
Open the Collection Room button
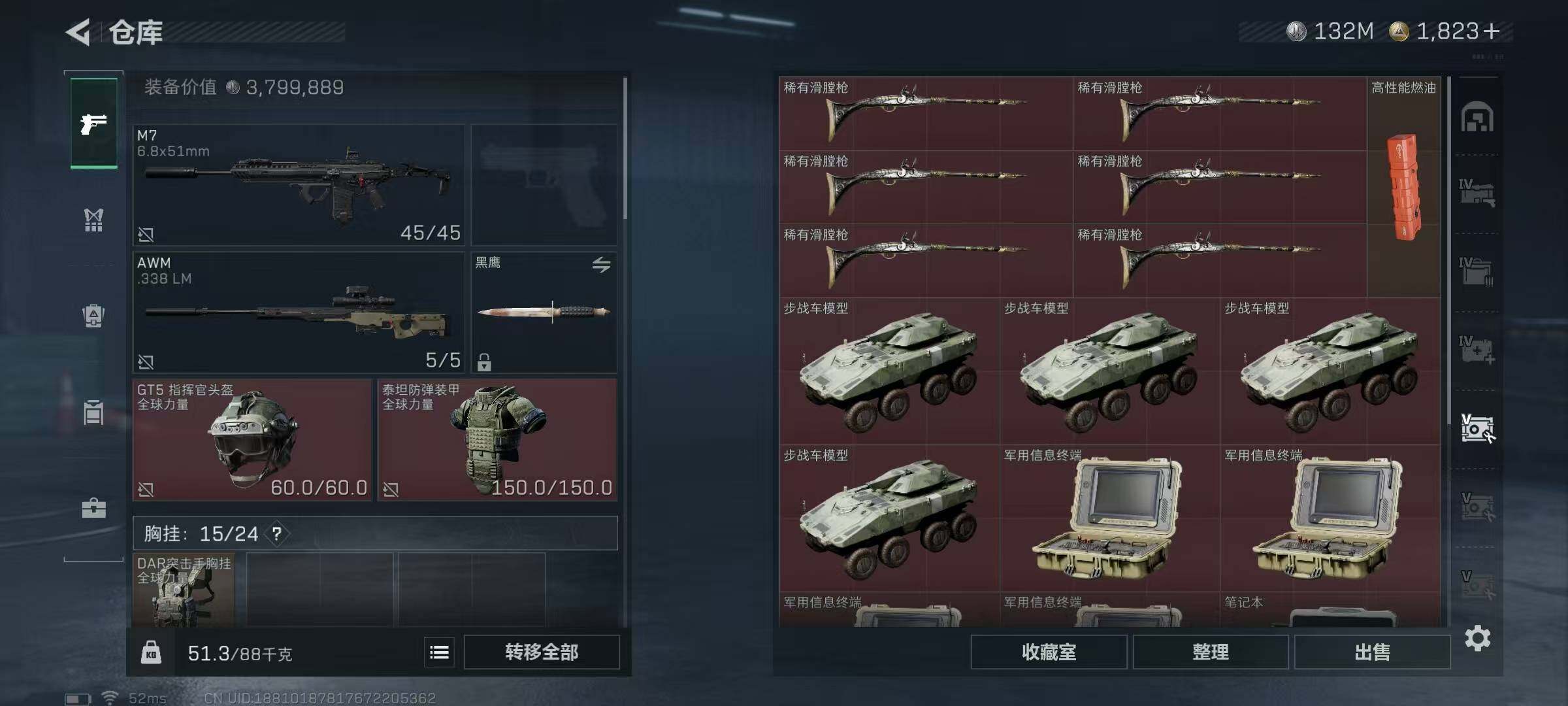pyautogui.click(x=1049, y=652)
